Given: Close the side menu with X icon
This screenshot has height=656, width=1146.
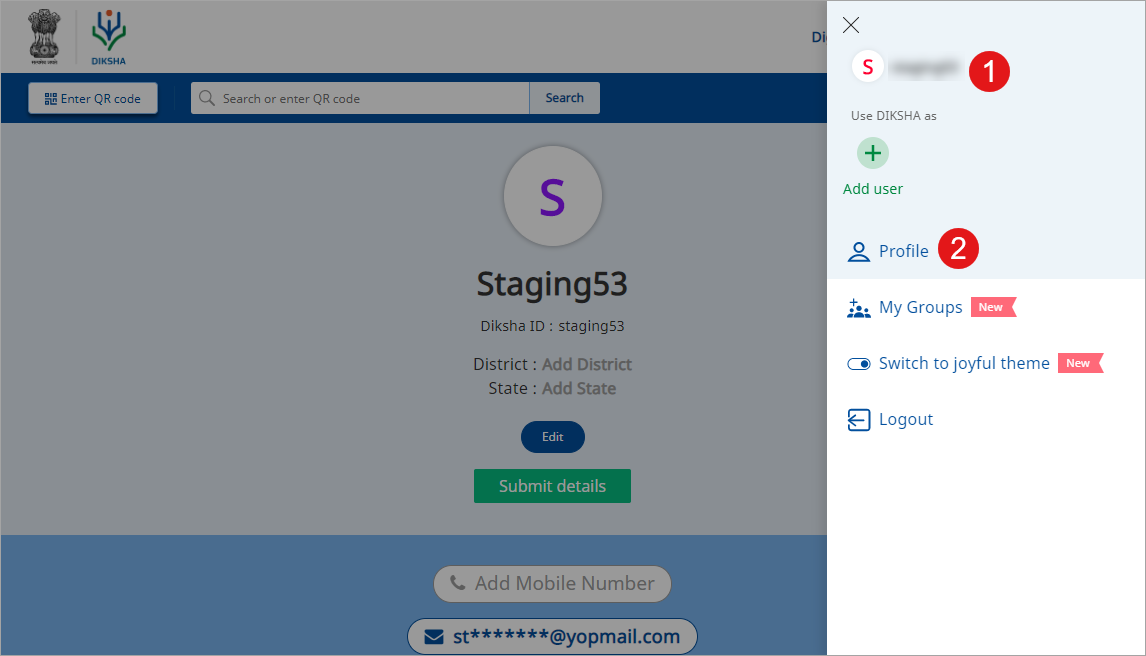Looking at the screenshot, I should [x=851, y=26].
